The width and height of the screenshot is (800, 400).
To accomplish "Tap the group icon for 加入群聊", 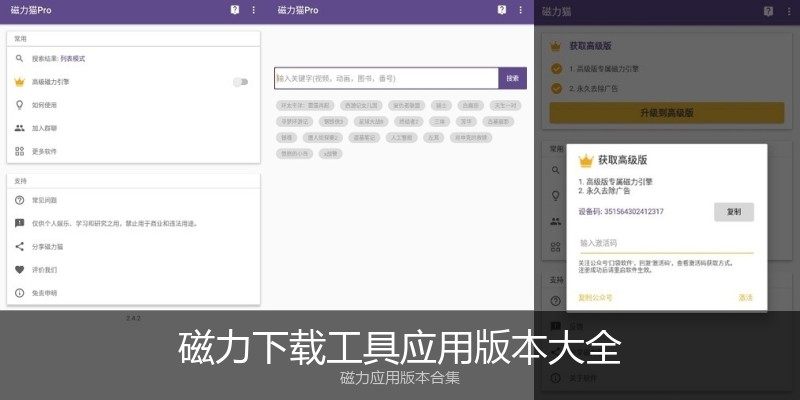I will 19,128.
